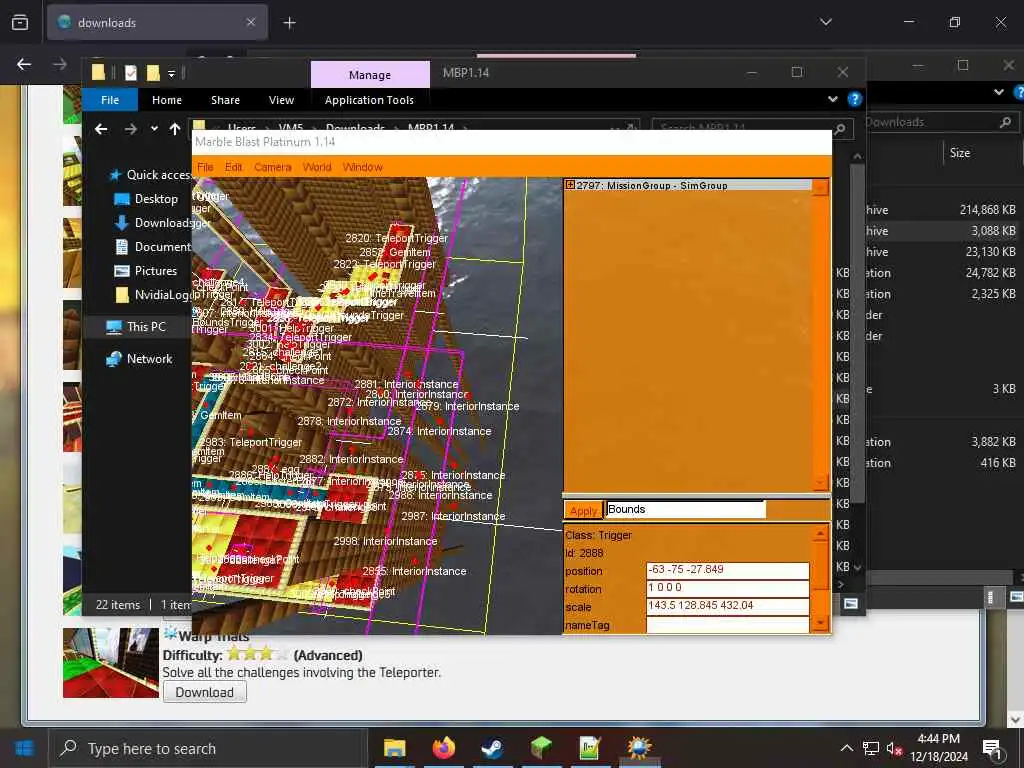Open the browser tab list chevron
1024x768 pixels.
pyautogui.click(x=825, y=22)
